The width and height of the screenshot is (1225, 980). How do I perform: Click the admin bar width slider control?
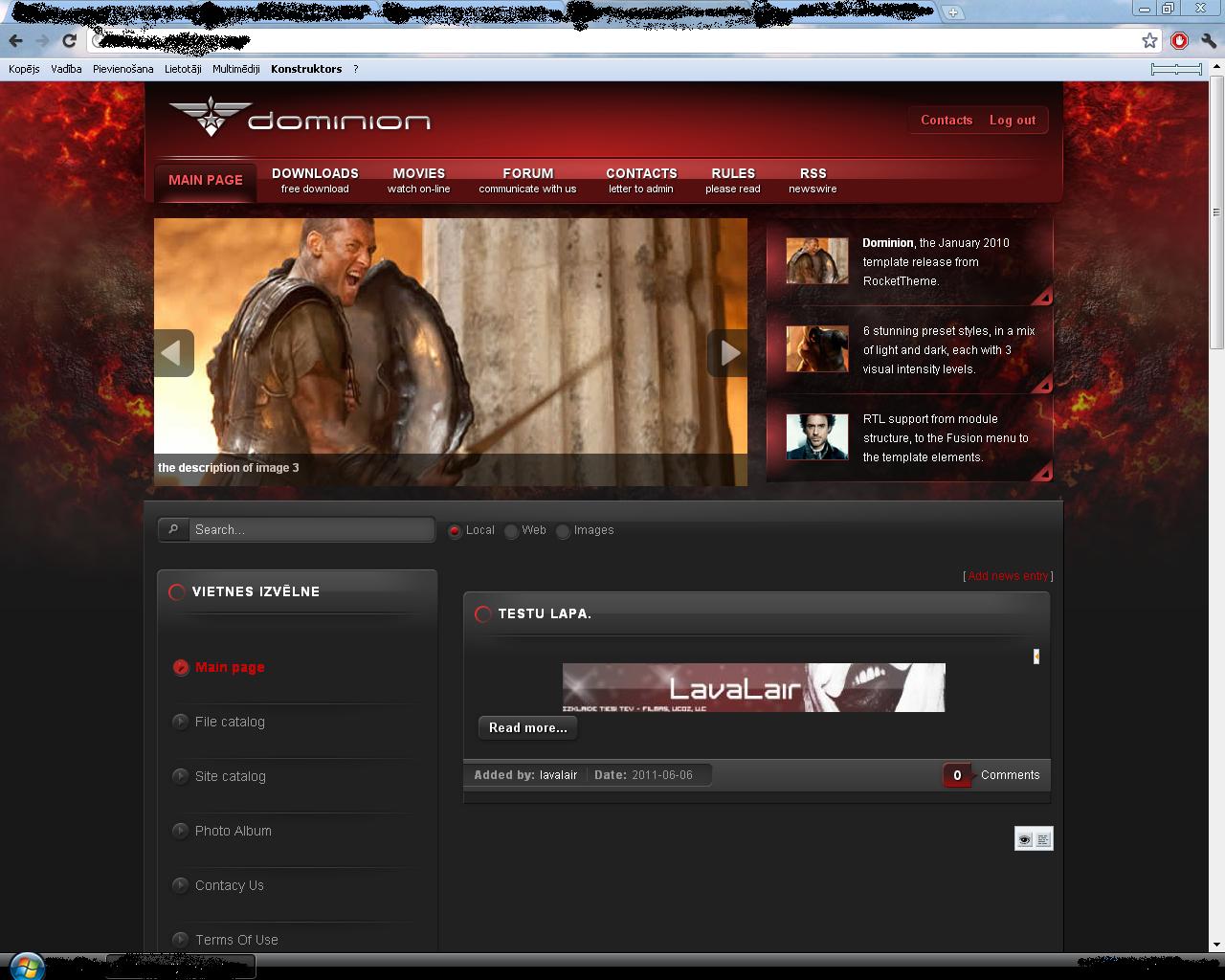pos(1176,69)
